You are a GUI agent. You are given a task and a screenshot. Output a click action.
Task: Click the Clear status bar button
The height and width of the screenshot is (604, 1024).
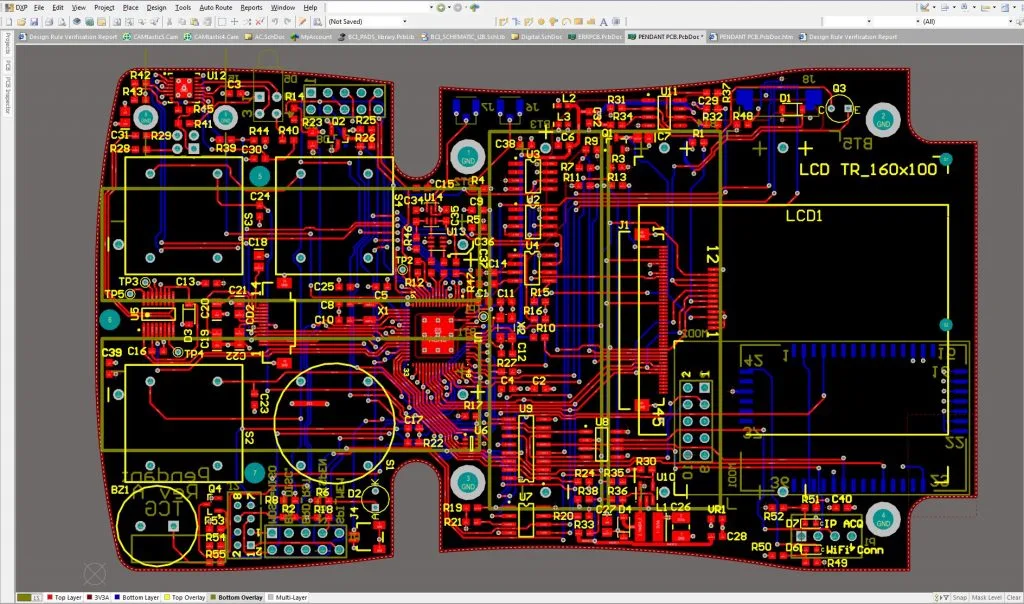(x=1013, y=597)
